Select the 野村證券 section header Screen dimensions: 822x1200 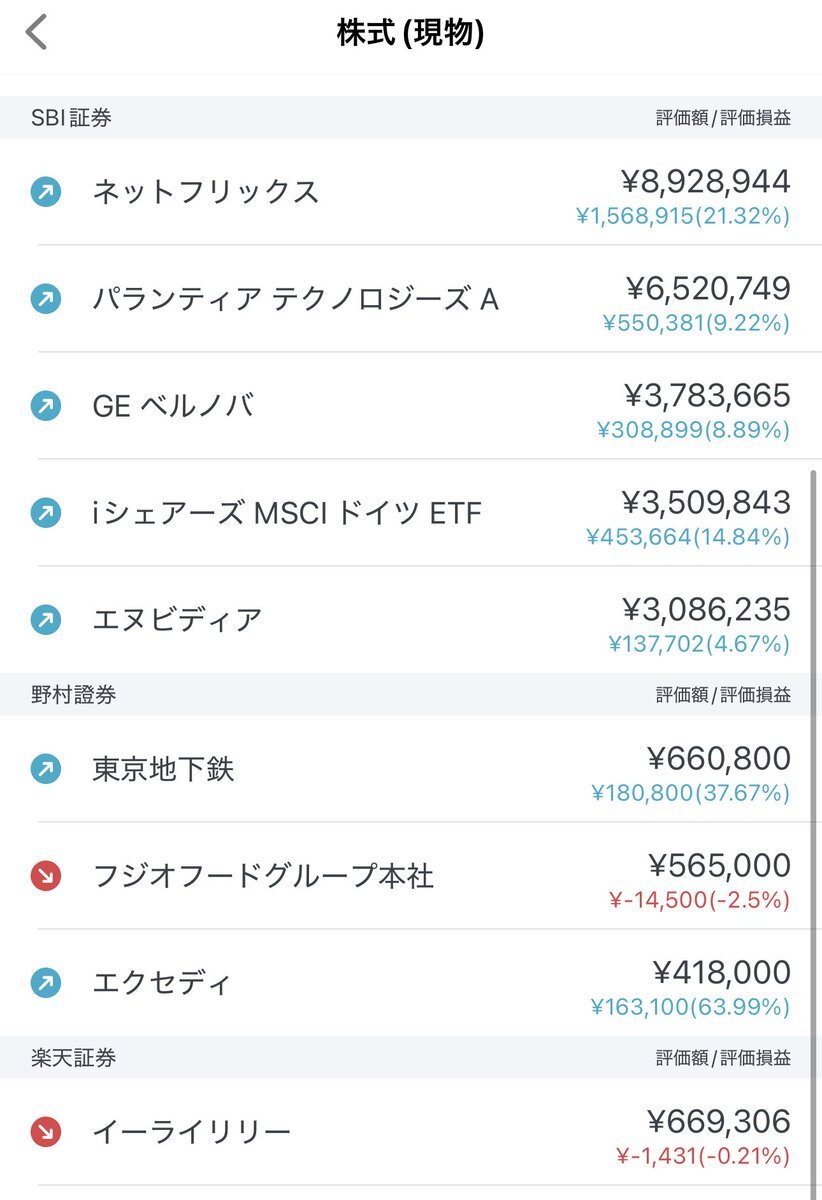(x=411, y=695)
